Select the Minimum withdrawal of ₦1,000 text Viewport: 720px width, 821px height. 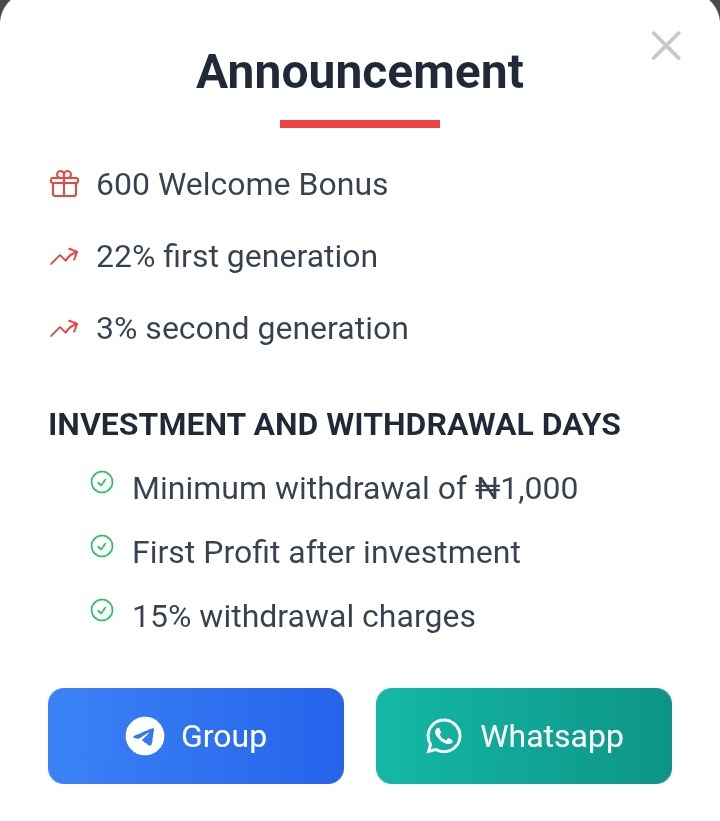(x=355, y=489)
